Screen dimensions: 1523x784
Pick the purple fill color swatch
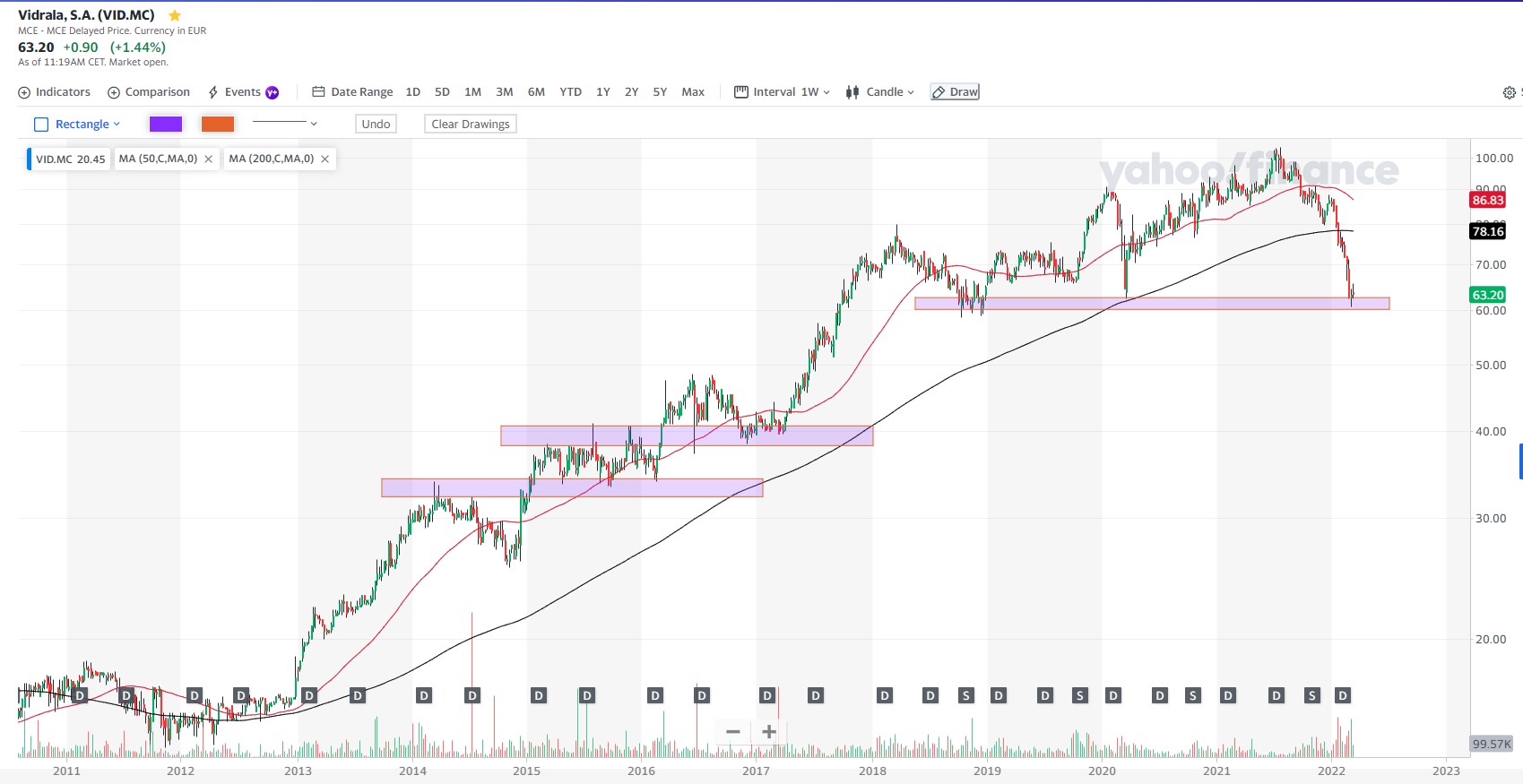point(166,125)
